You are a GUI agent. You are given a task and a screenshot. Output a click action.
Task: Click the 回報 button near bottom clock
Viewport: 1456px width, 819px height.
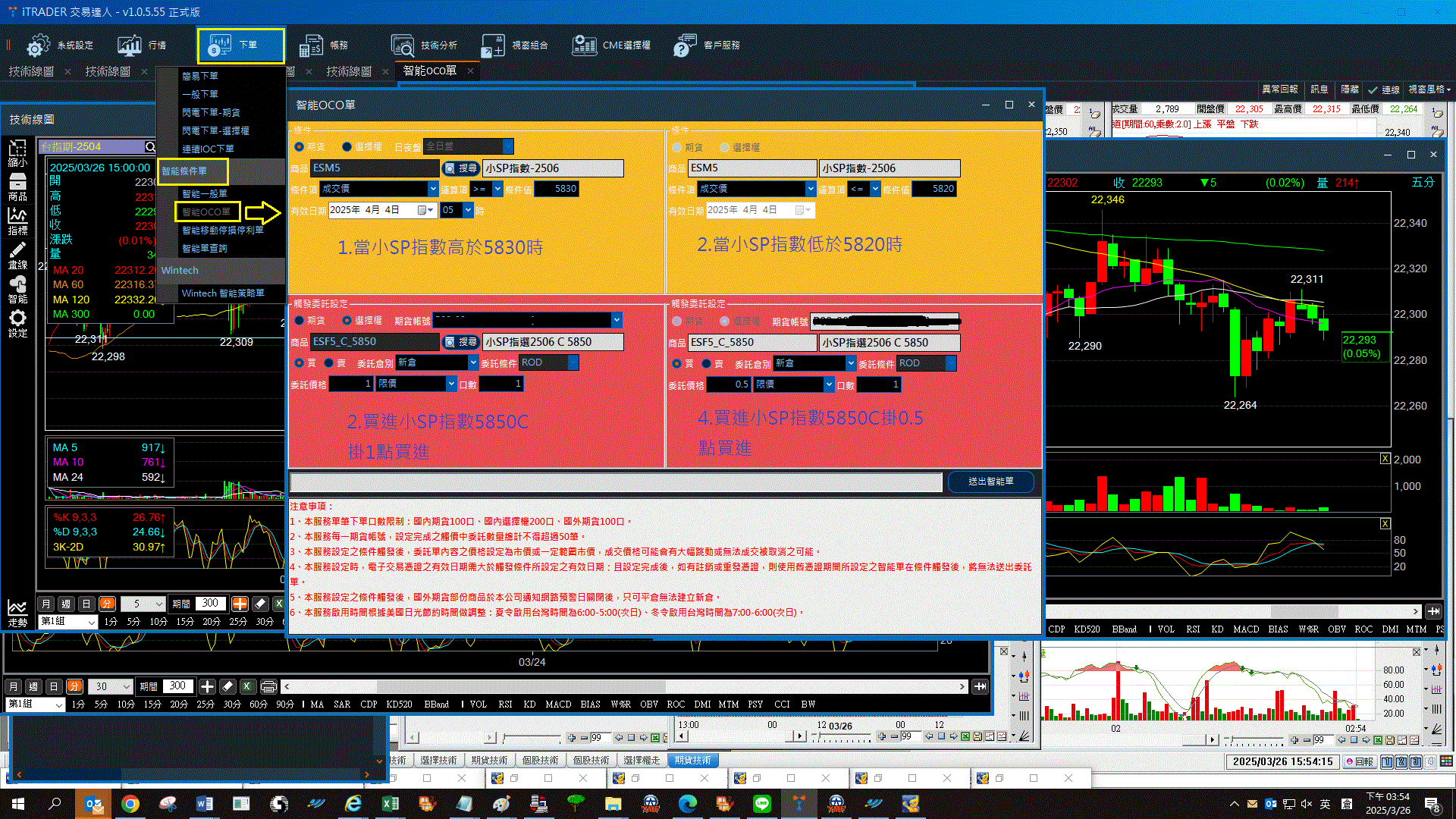click(x=1360, y=761)
